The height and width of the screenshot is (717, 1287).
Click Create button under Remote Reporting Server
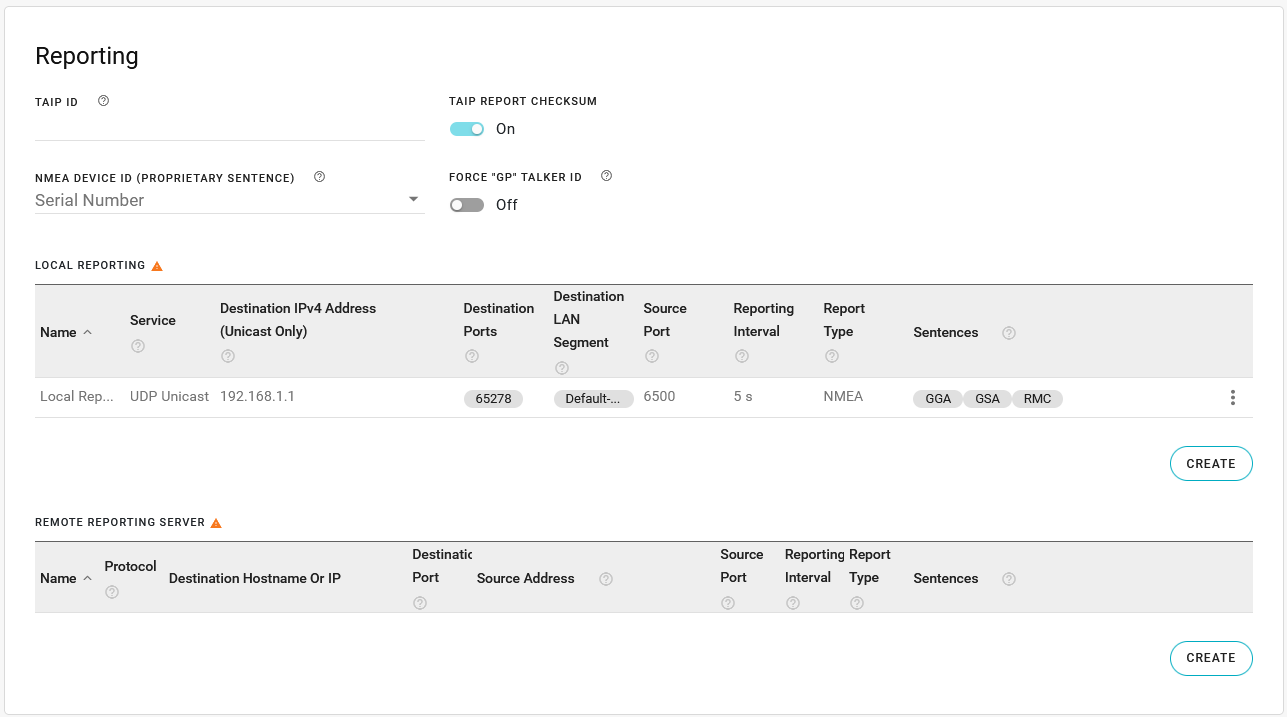tap(1210, 658)
